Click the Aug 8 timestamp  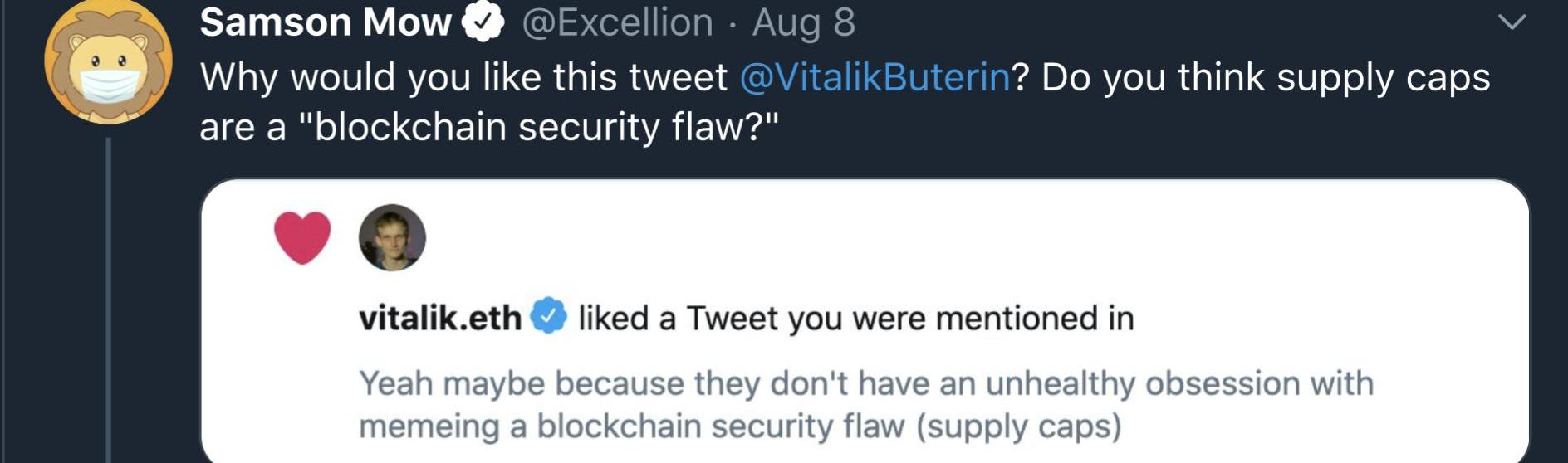pyautogui.click(x=803, y=22)
